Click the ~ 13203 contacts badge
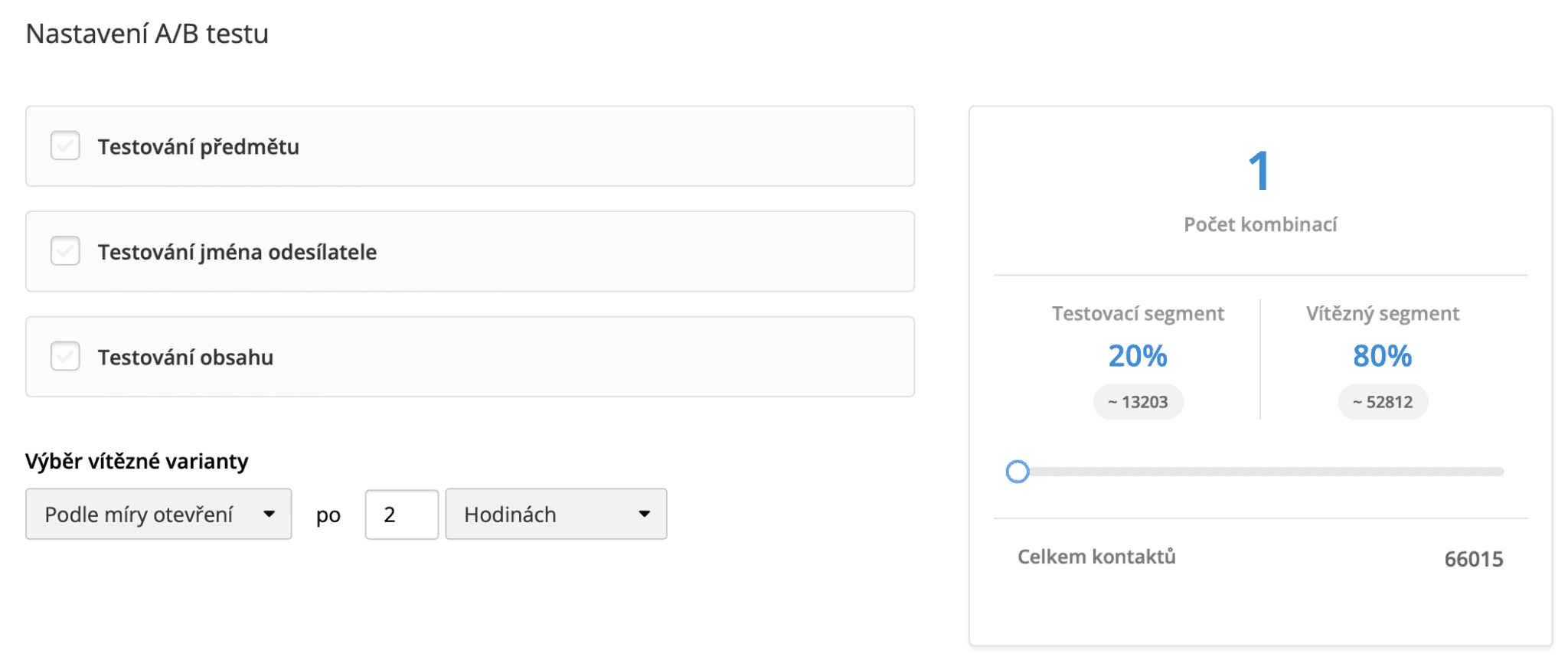The width and height of the screenshot is (1568, 660). [x=1138, y=402]
